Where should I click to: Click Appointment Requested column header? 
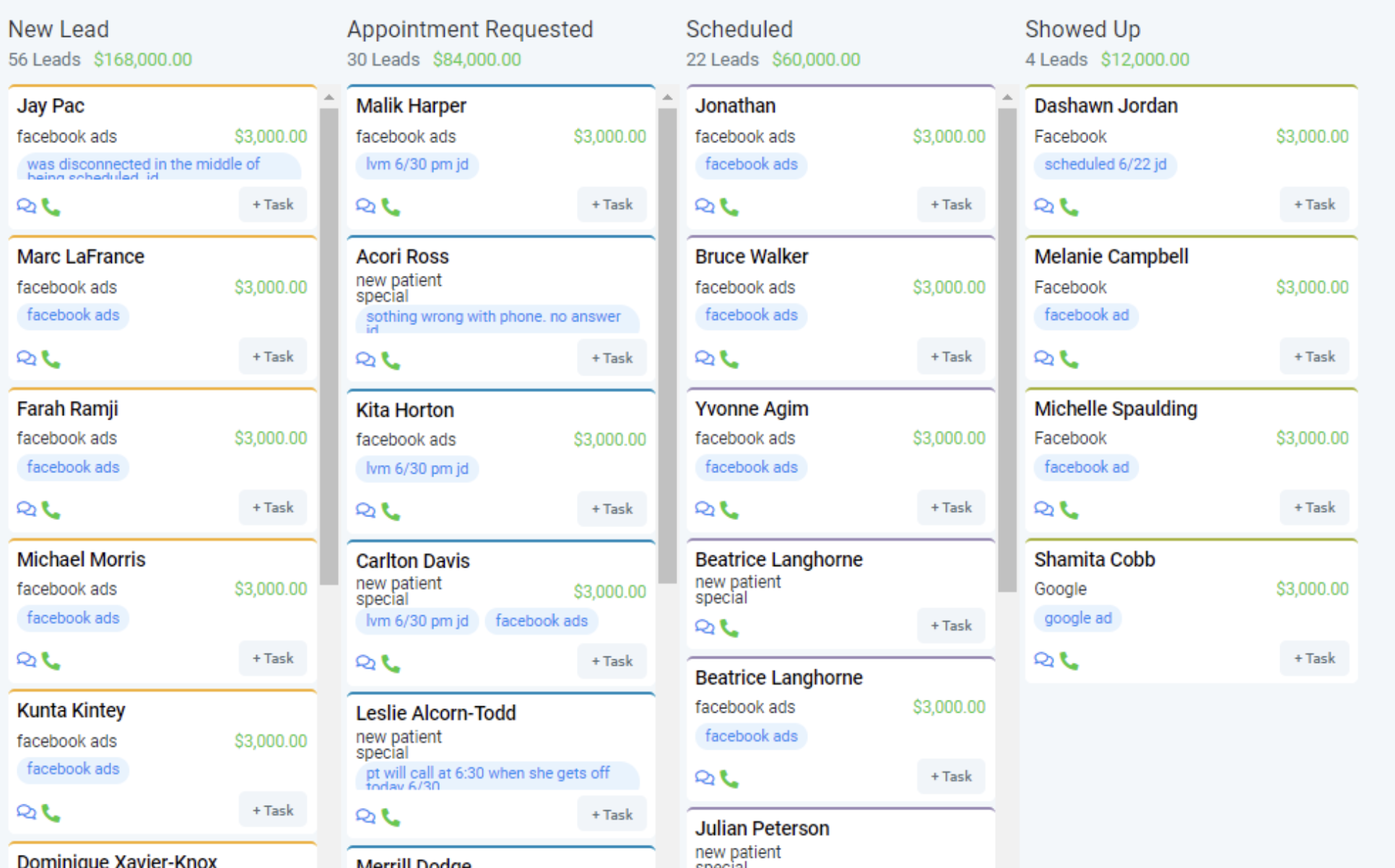tap(470, 30)
